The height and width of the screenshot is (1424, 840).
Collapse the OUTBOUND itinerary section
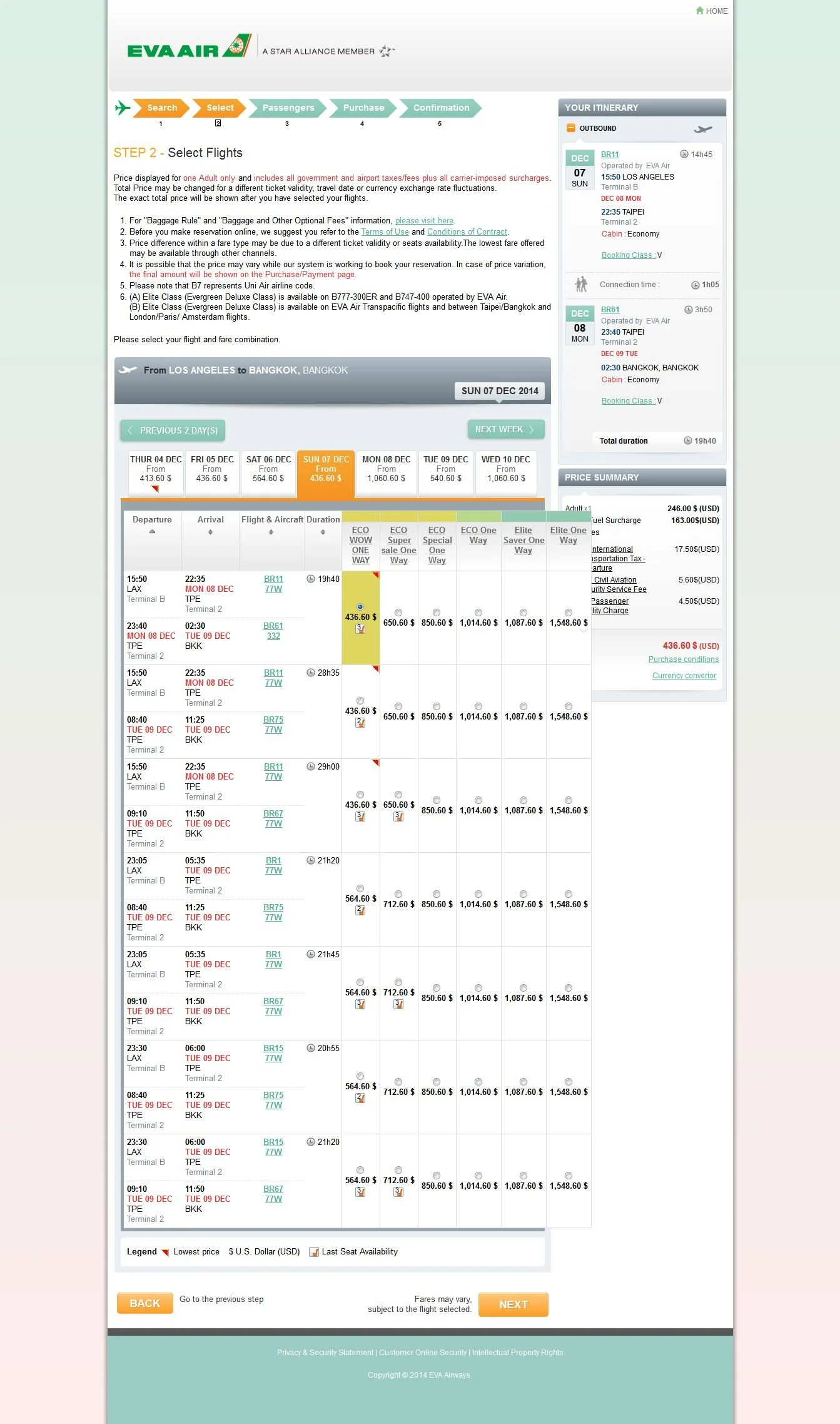(x=570, y=128)
